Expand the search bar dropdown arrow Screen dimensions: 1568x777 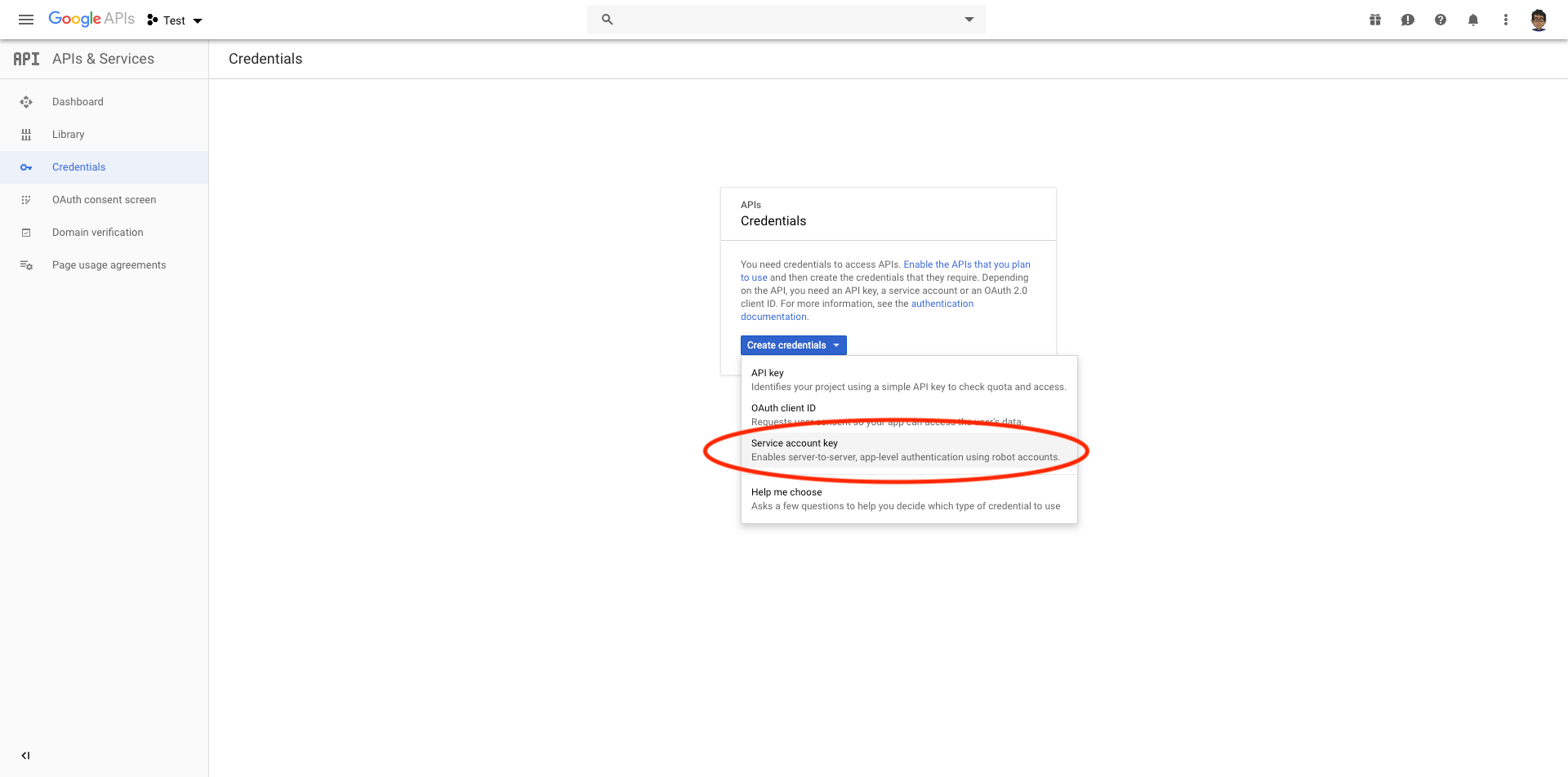click(x=969, y=20)
